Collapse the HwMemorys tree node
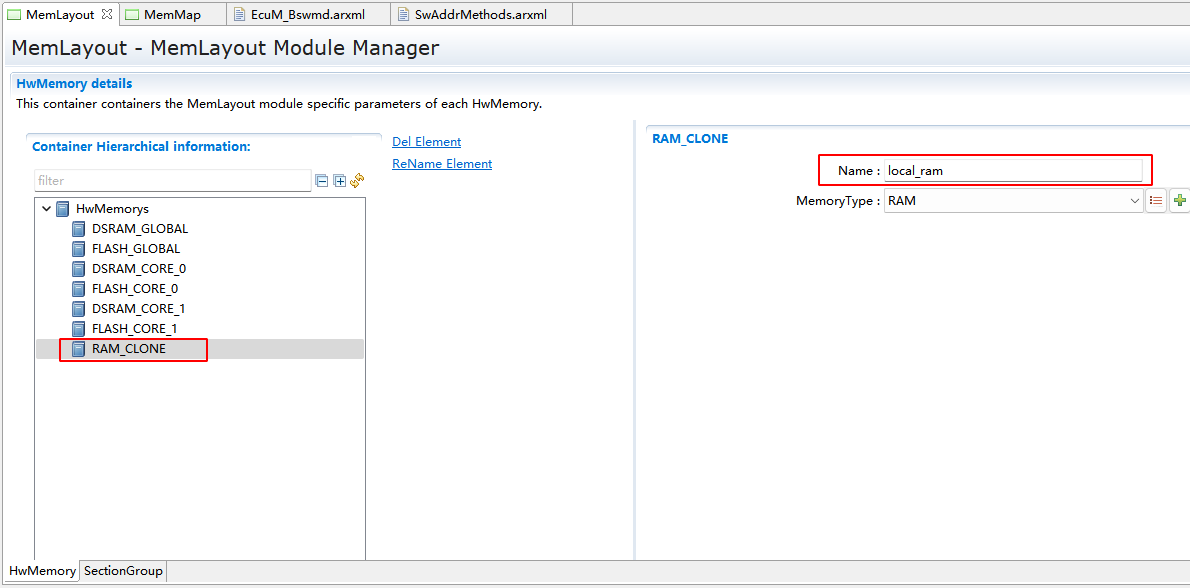The image size is (1190, 588). pyautogui.click(x=46, y=209)
